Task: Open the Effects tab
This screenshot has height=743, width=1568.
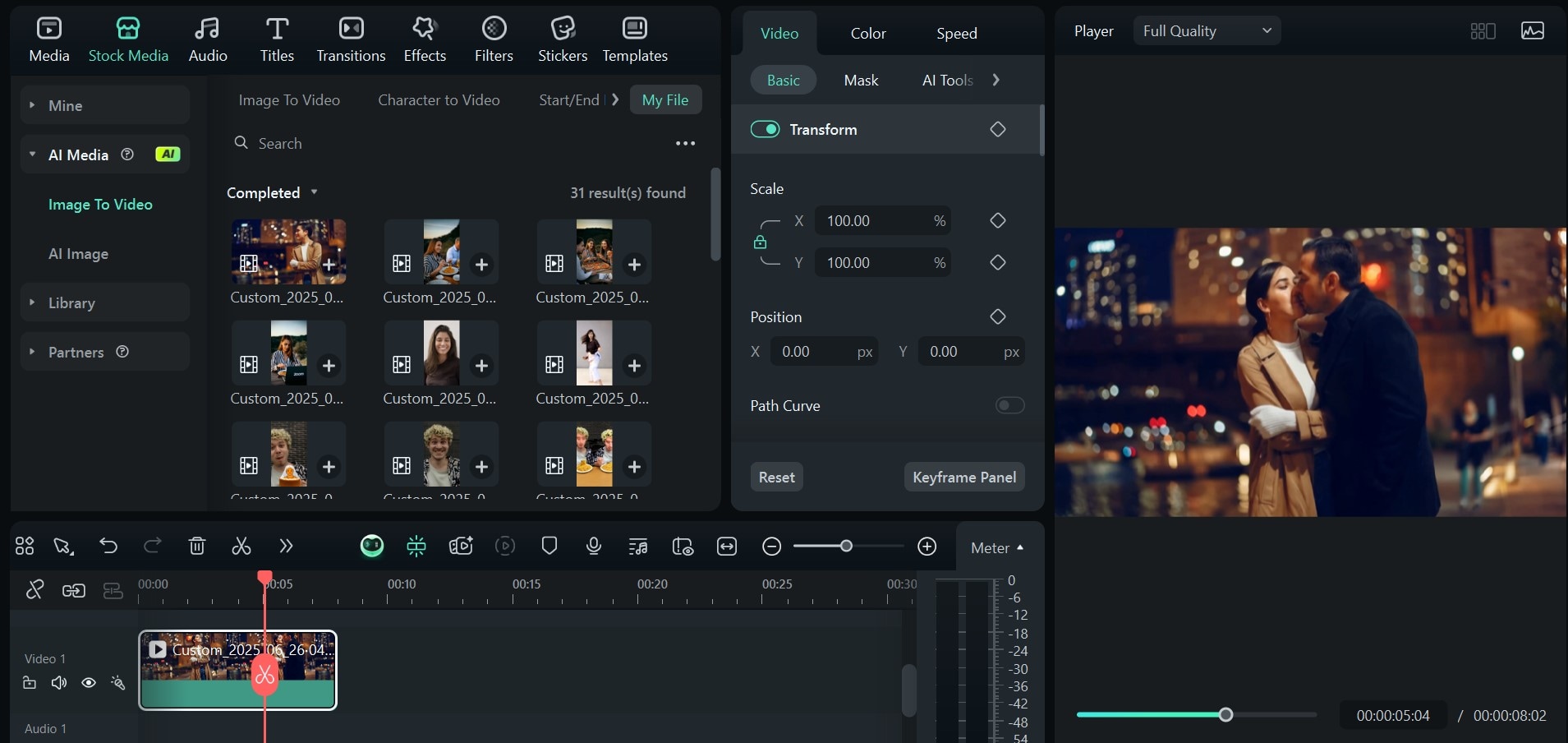Action: click(425, 39)
